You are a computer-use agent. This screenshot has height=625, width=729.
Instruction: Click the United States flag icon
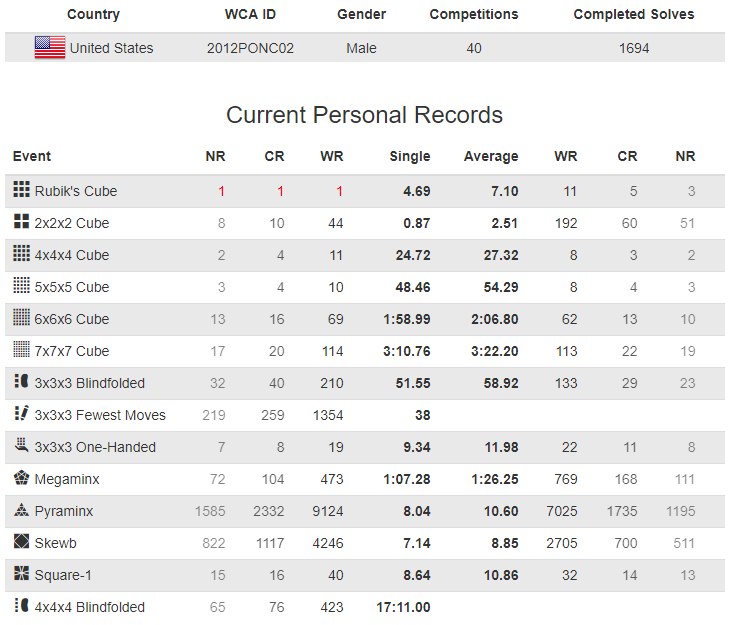[50, 47]
